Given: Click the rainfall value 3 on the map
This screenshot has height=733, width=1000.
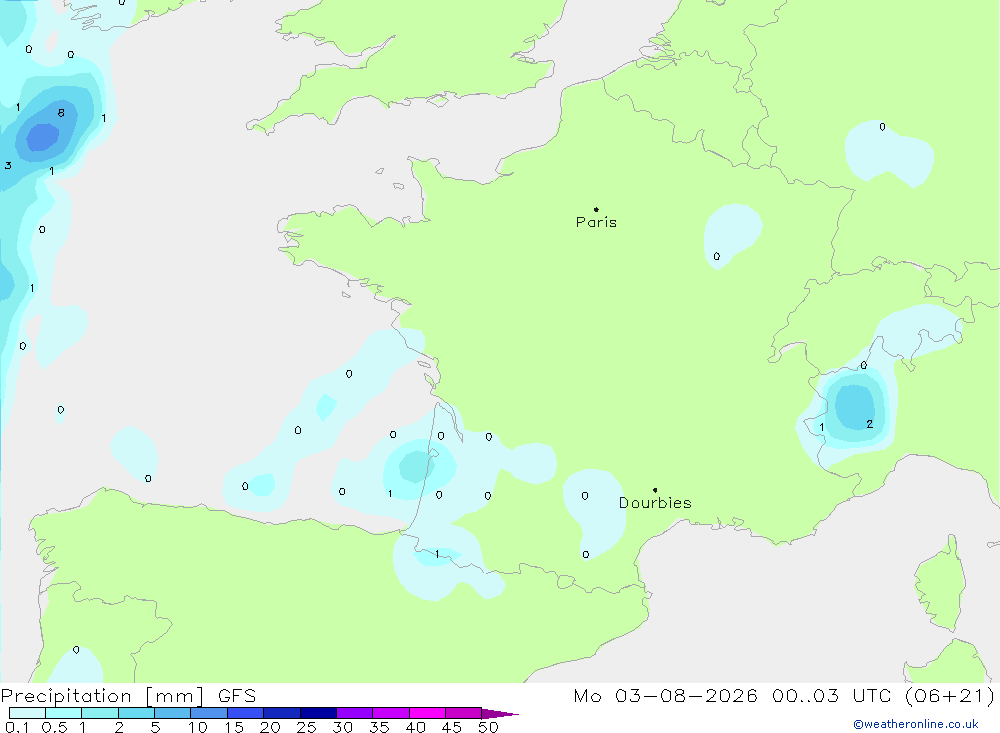Looking at the screenshot, I should (8, 165).
